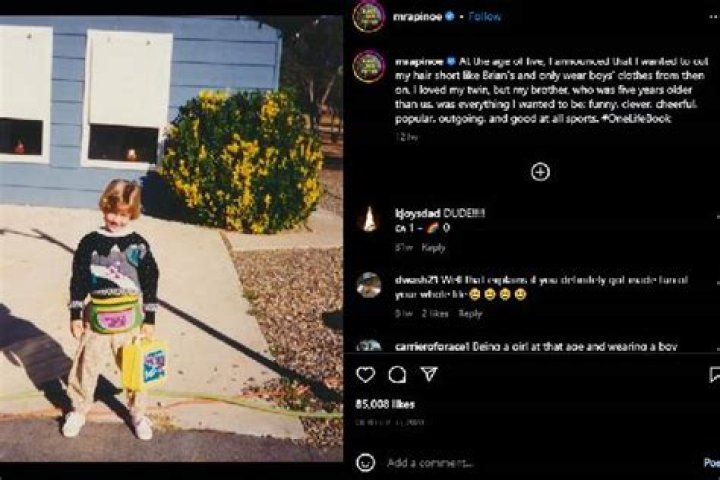Open mrapinoe username in header
The width and height of the screenshot is (720, 480).
point(417,17)
